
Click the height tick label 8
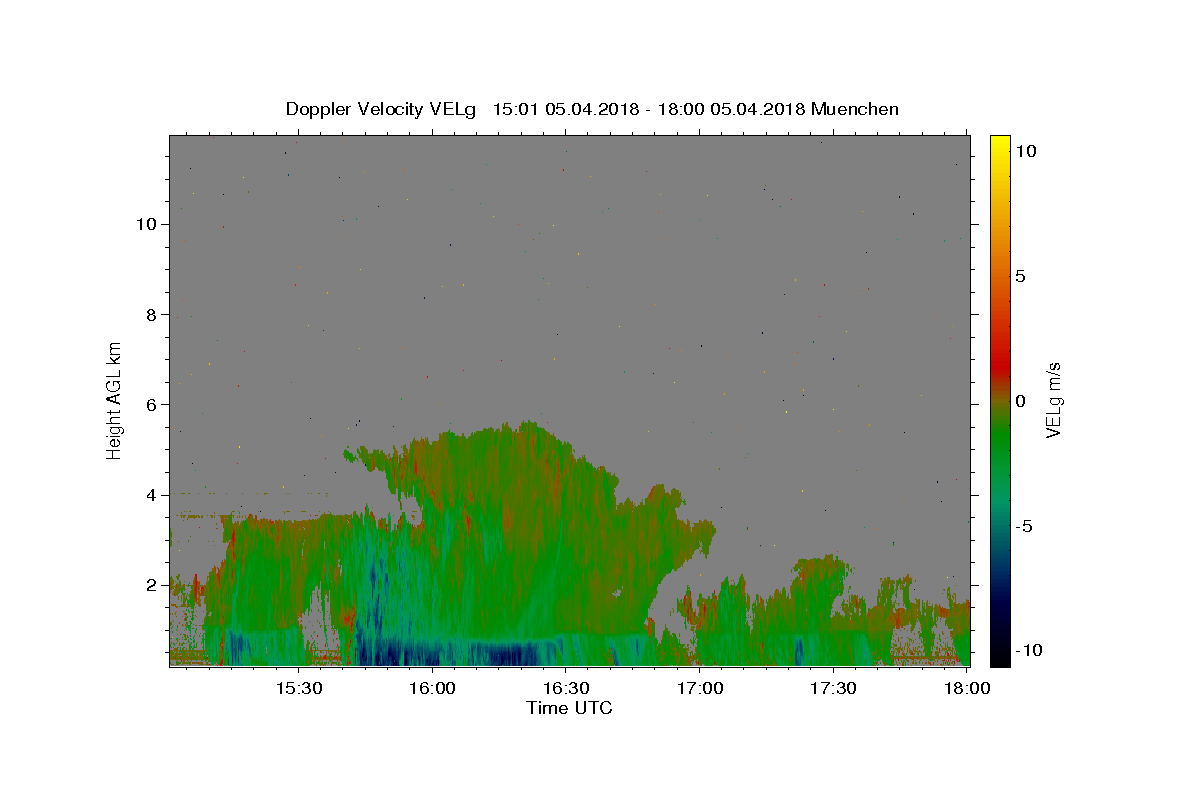point(151,314)
